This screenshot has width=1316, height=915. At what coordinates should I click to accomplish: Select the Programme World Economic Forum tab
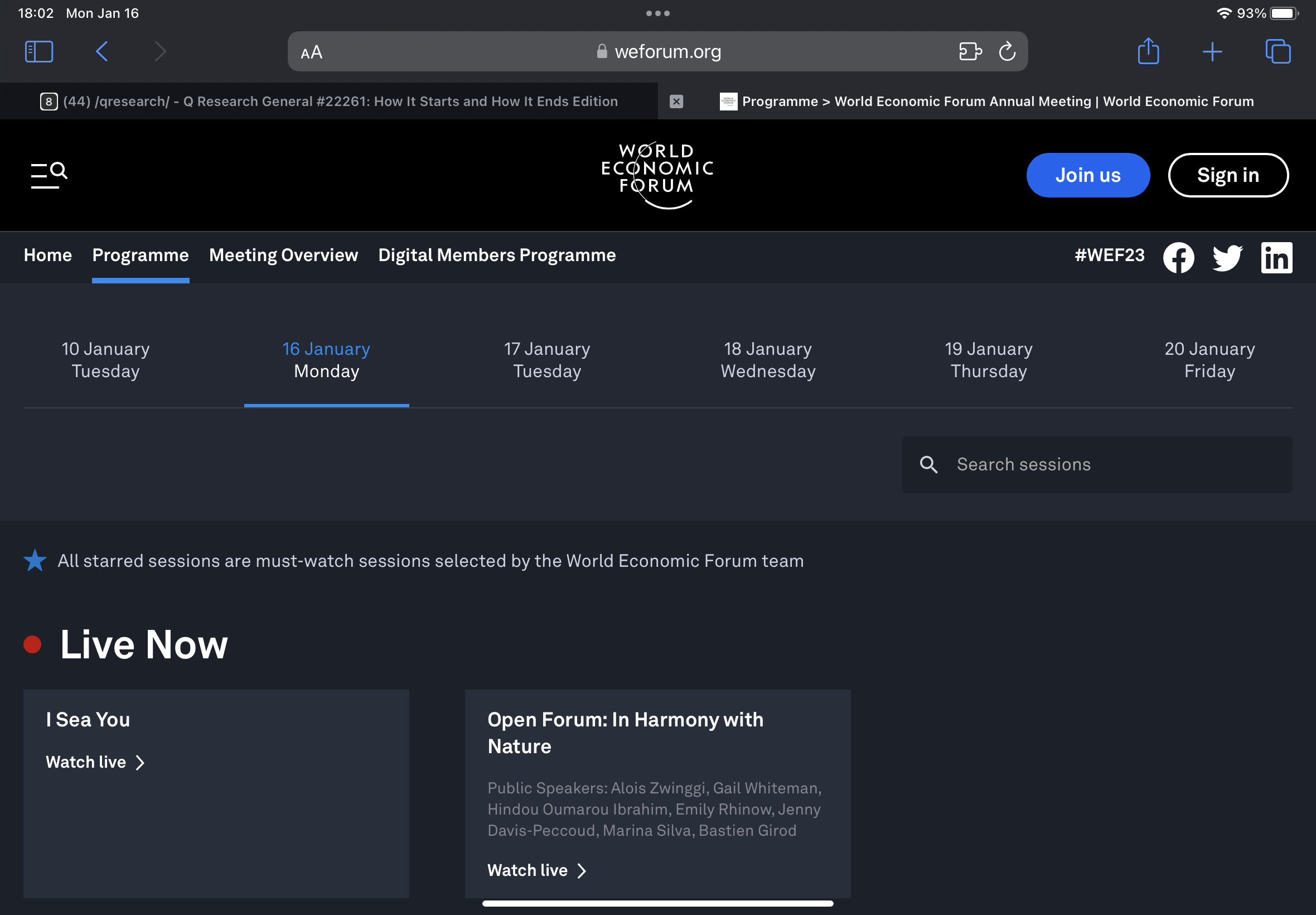point(986,102)
